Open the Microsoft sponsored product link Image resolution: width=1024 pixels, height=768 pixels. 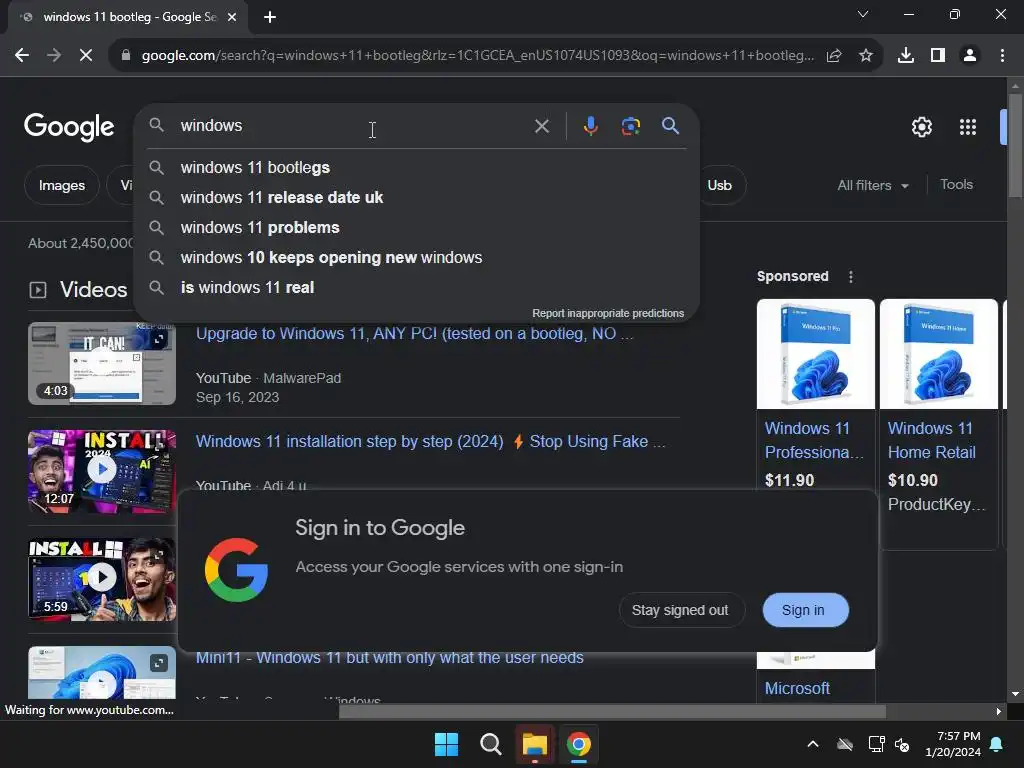click(797, 689)
